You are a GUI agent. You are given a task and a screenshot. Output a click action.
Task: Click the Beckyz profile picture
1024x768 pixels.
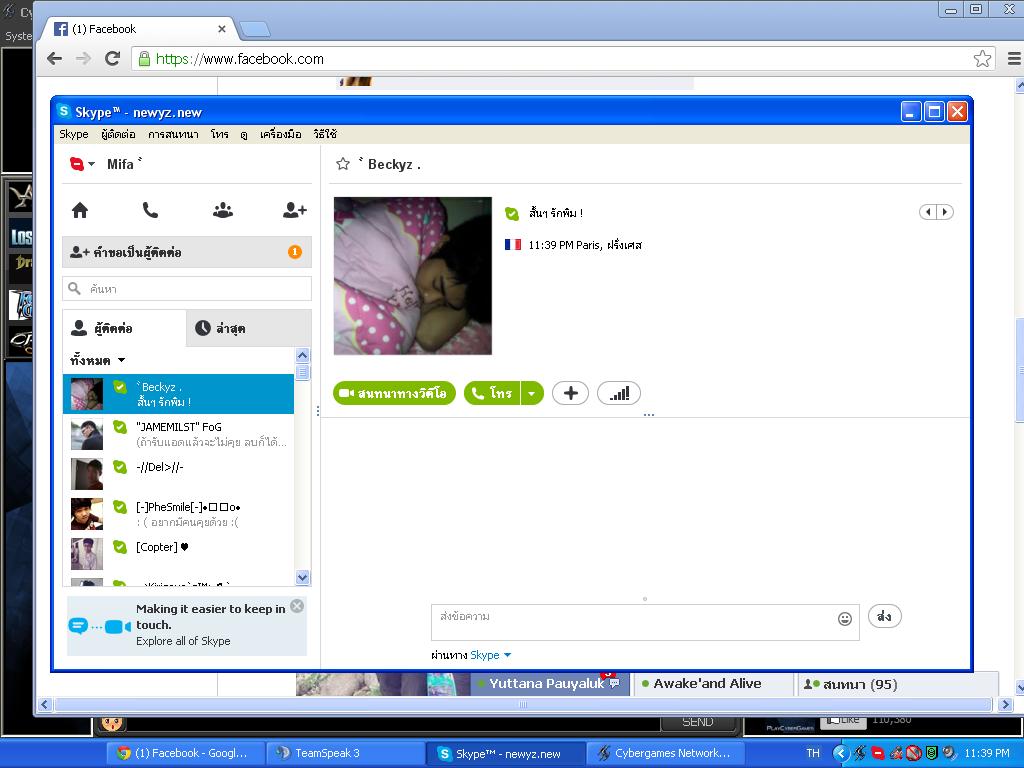(413, 276)
